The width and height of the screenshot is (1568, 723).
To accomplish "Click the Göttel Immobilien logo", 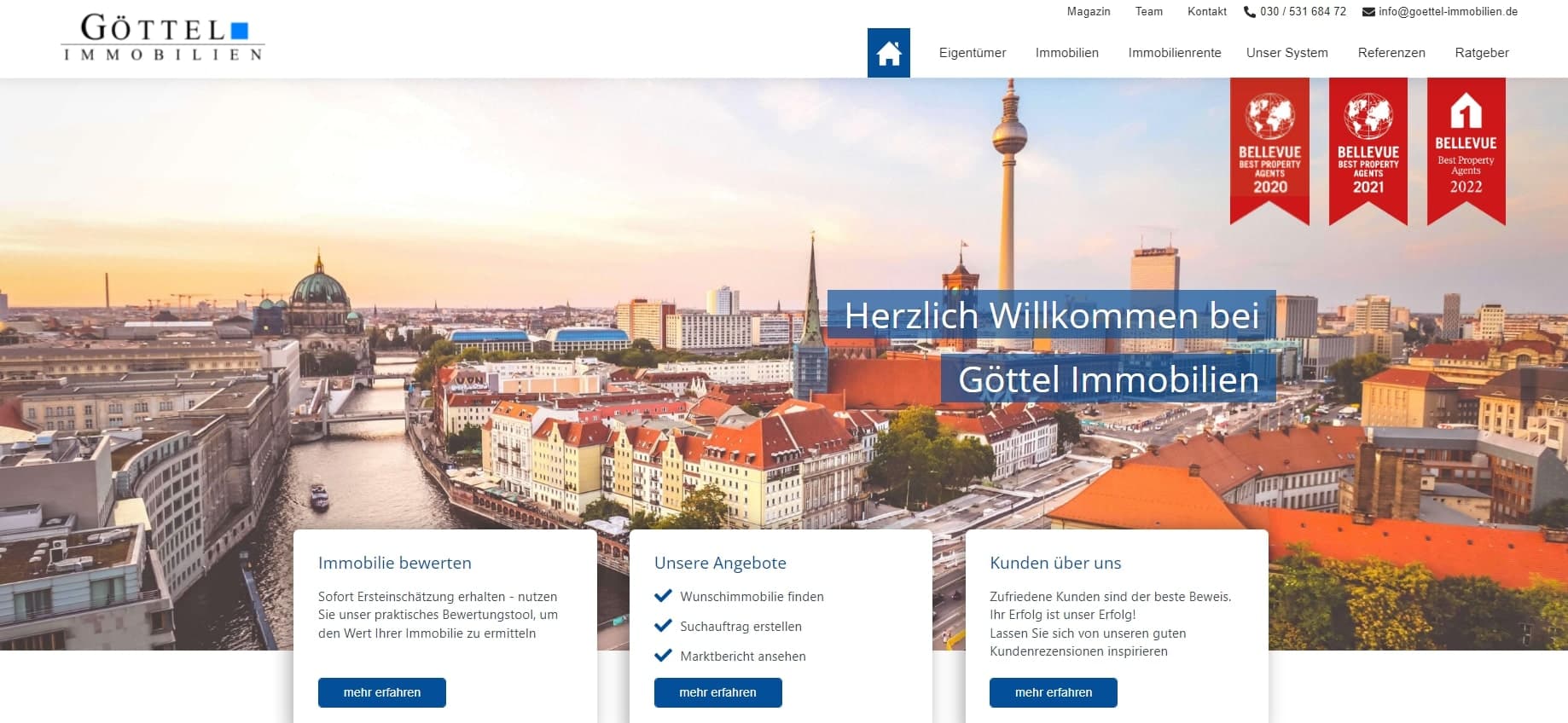I will click(x=163, y=38).
